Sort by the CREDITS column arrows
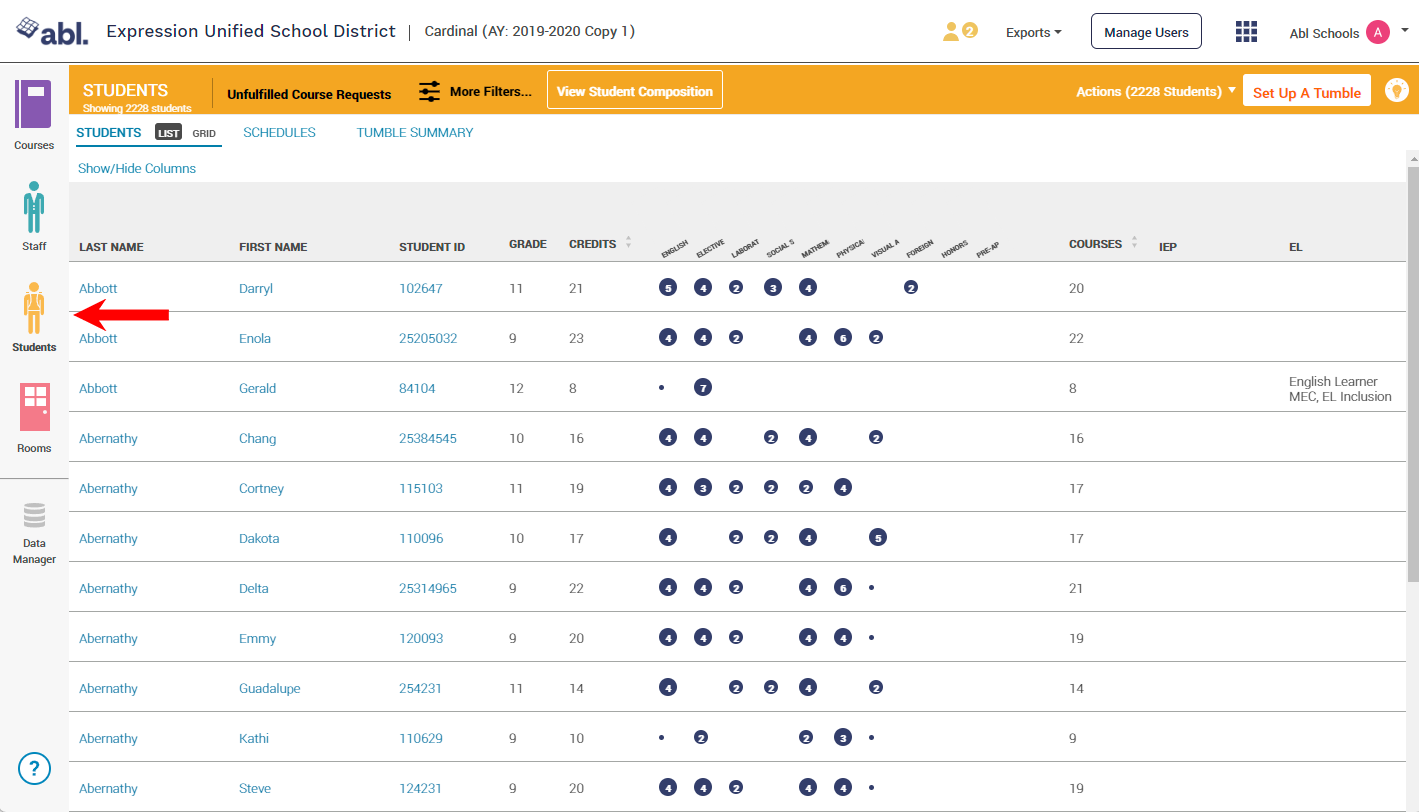Image resolution: width=1419 pixels, height=812 pixels. click(628, 243)
